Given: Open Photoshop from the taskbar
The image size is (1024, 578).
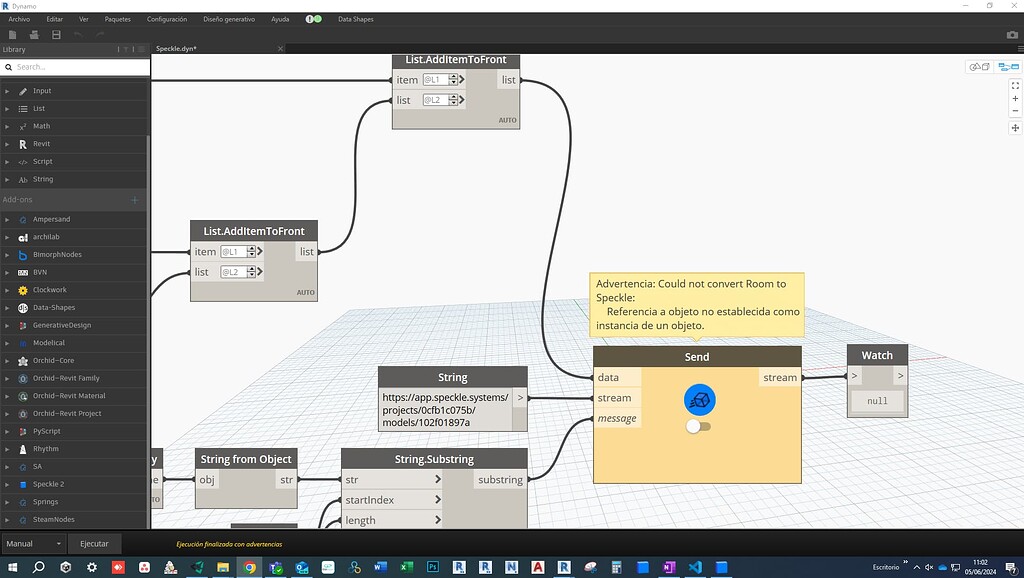Looking at the screenshot, I should pos(432,567).
